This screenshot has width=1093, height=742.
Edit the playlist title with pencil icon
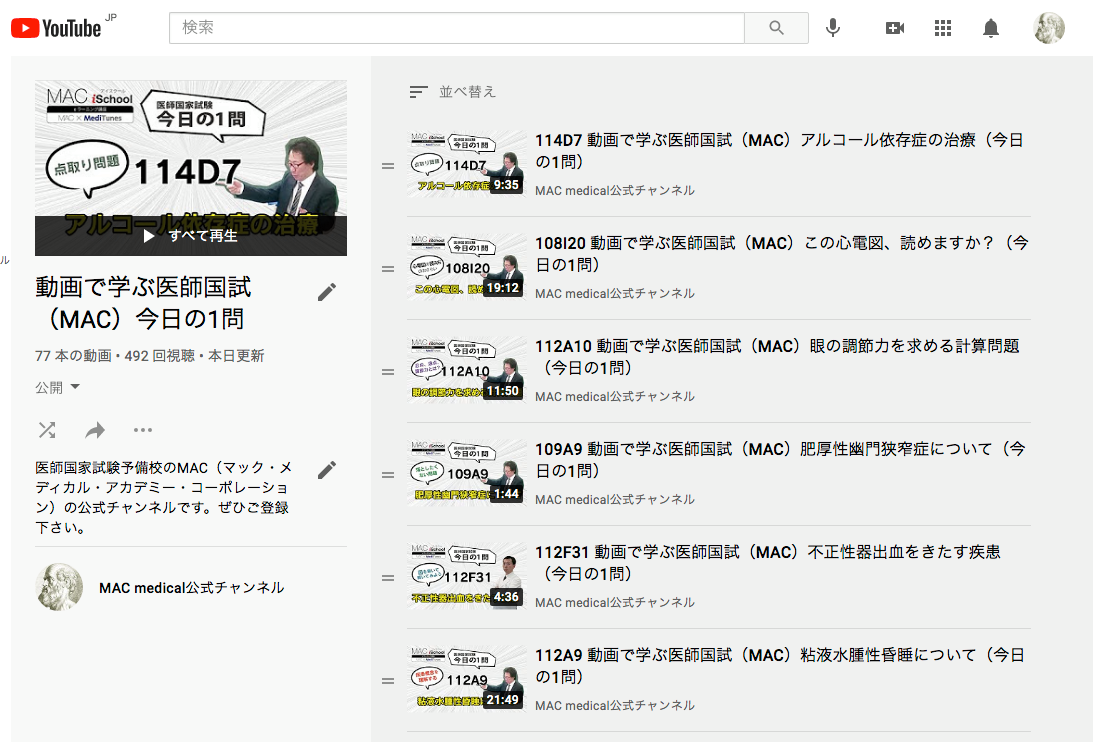pos(327,292)
